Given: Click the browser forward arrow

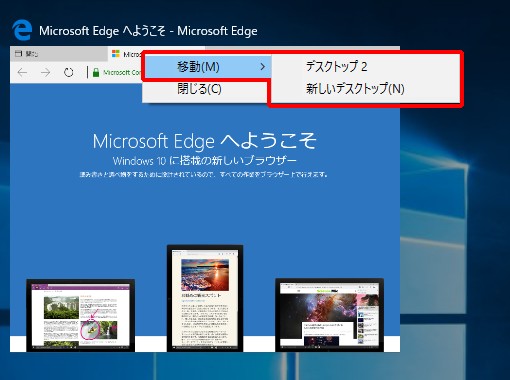Looking at the screenshot, I should pos(46,72).
